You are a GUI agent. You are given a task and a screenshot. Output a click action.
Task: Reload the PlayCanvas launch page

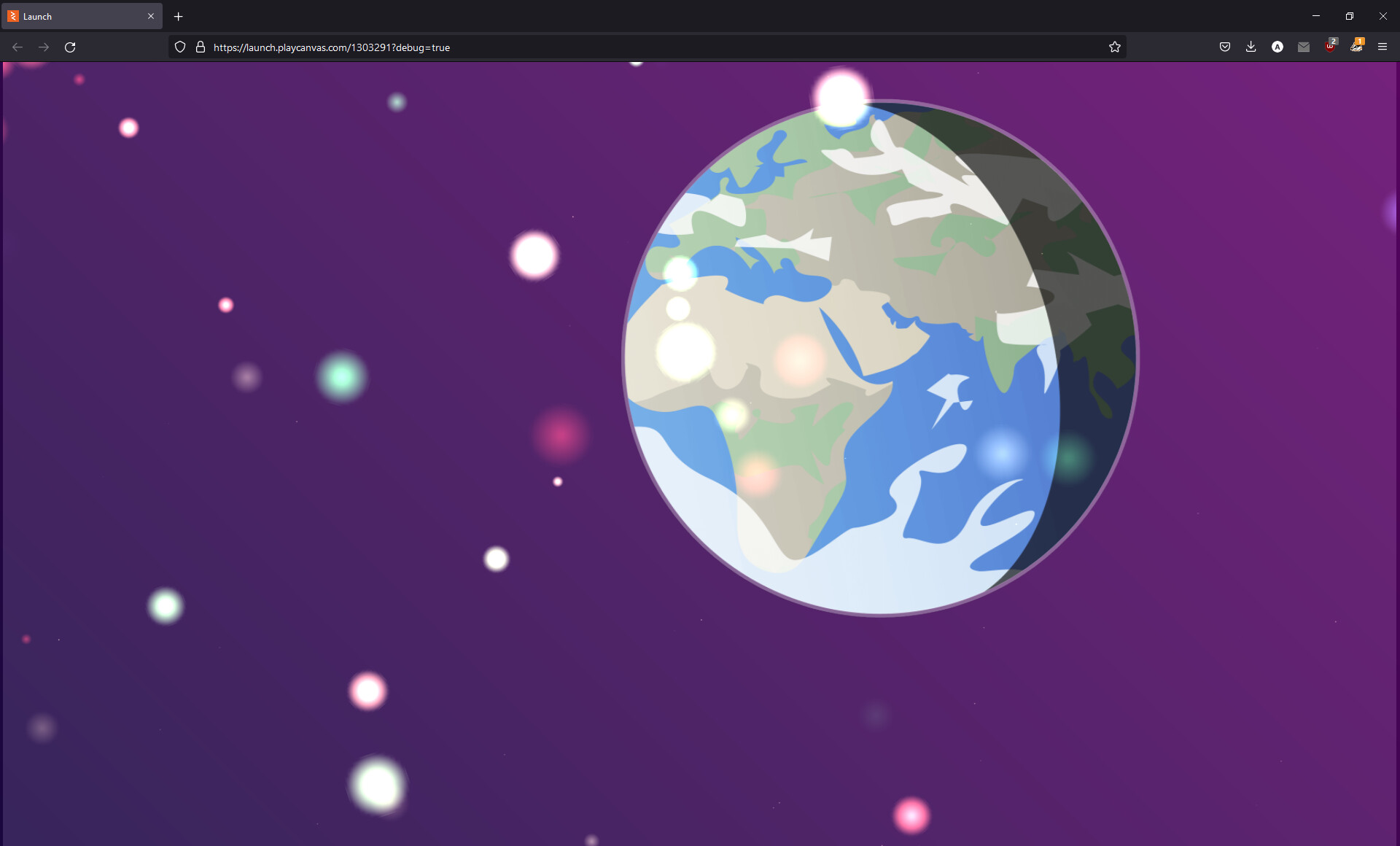[70, 47]
